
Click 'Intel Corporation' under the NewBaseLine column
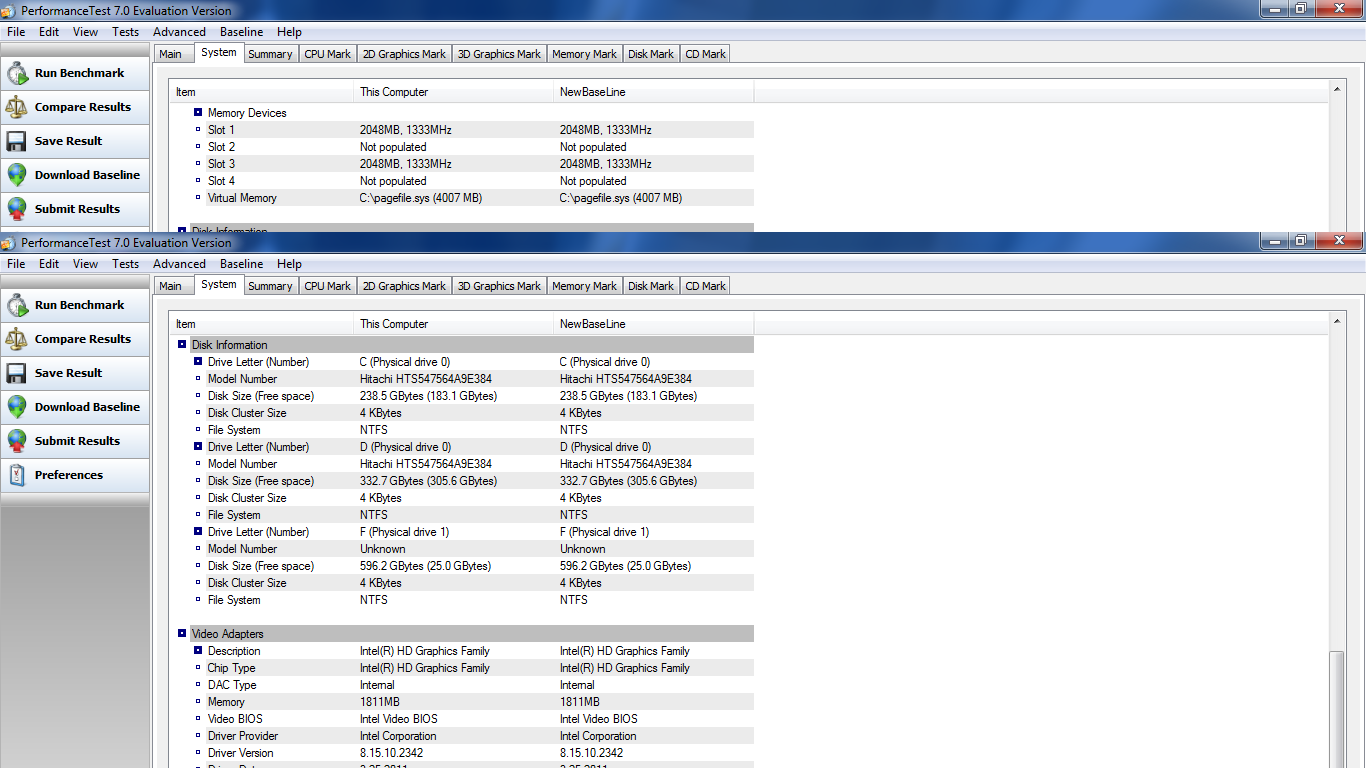(598, 736)
